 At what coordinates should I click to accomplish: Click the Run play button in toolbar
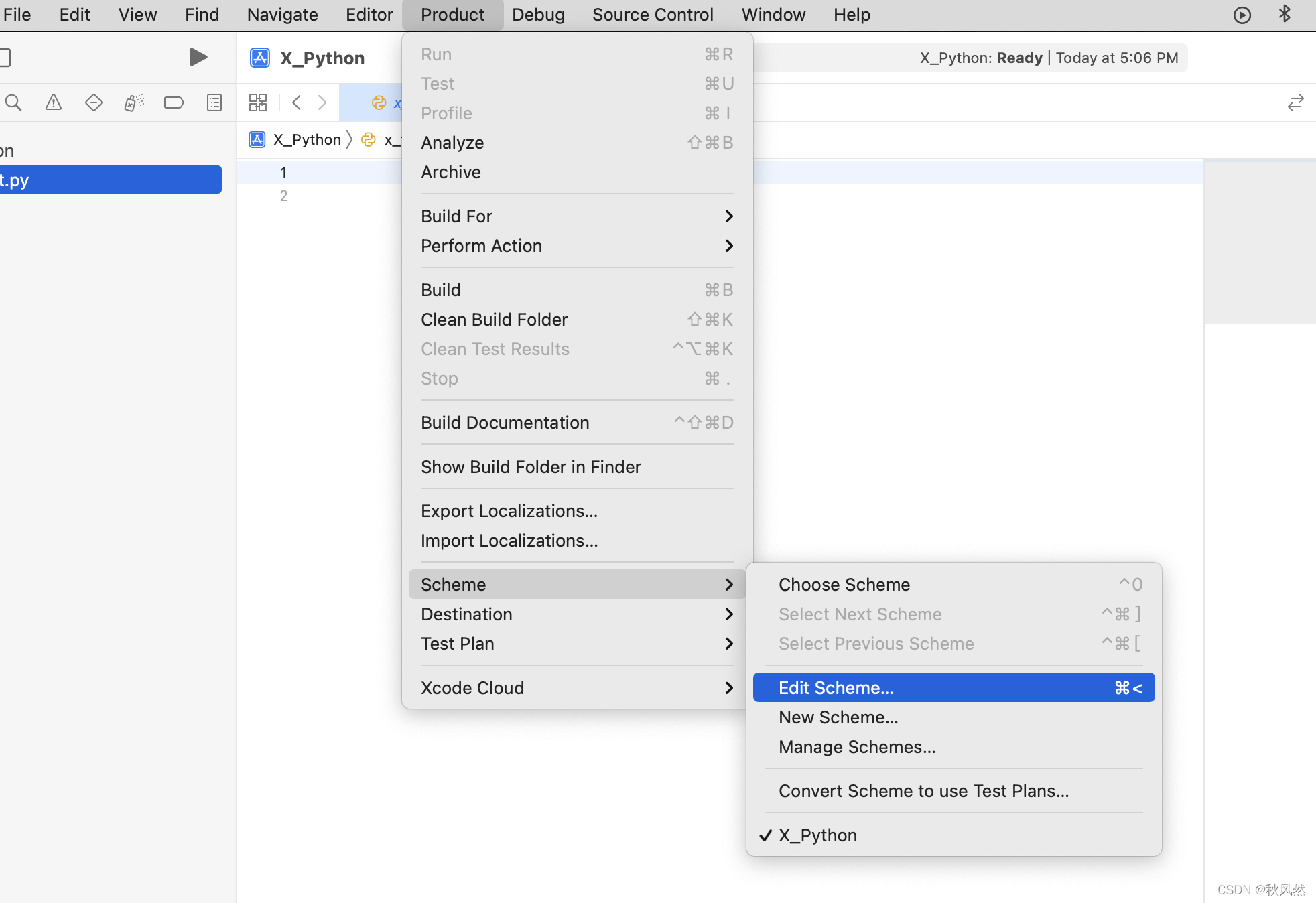pos(198,57)
